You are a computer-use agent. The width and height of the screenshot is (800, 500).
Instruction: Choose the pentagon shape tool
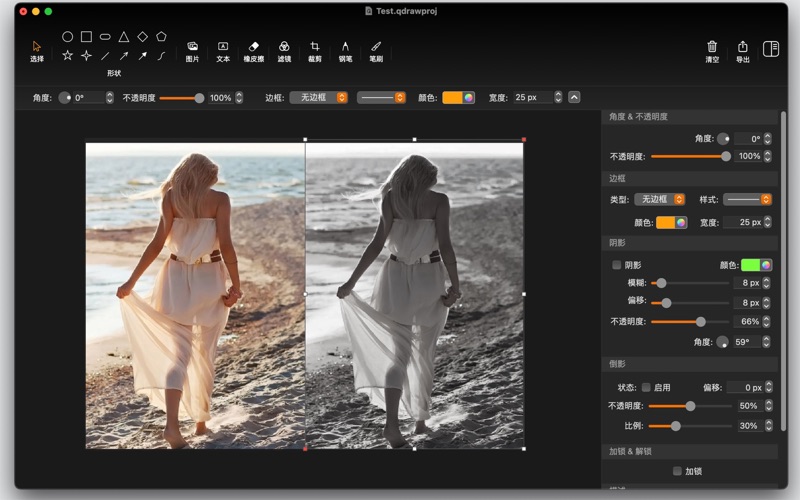click(x=161, y=37)
